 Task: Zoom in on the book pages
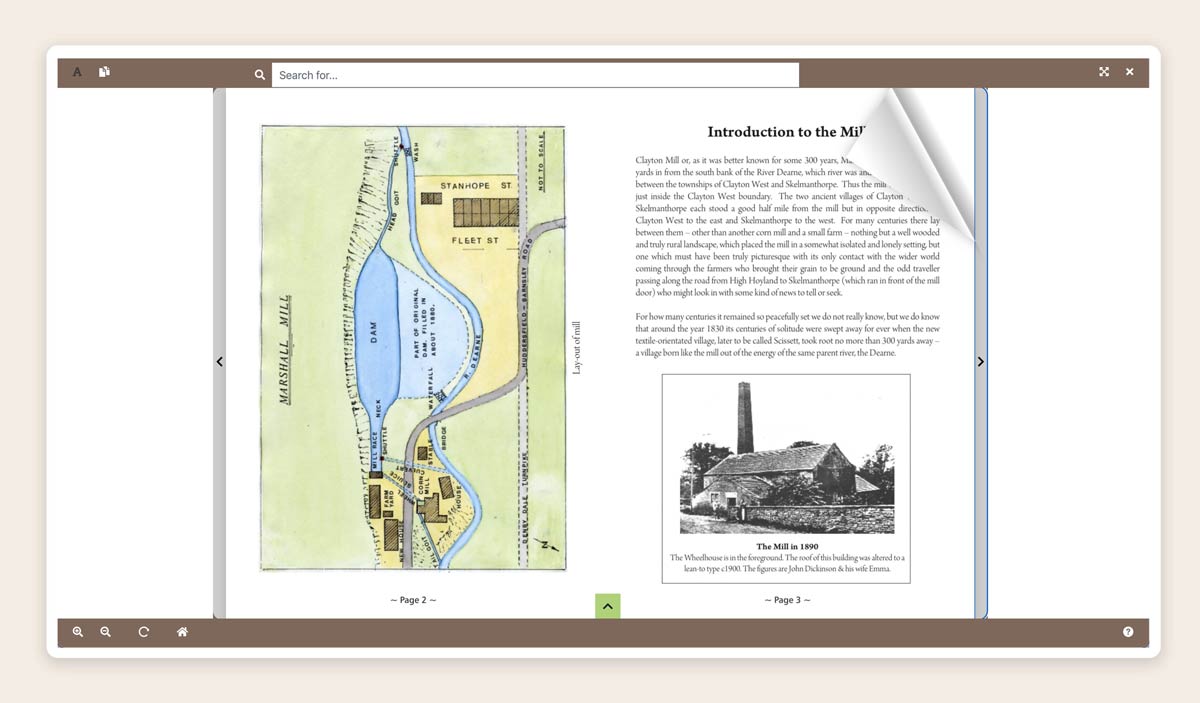pos(78,632)
